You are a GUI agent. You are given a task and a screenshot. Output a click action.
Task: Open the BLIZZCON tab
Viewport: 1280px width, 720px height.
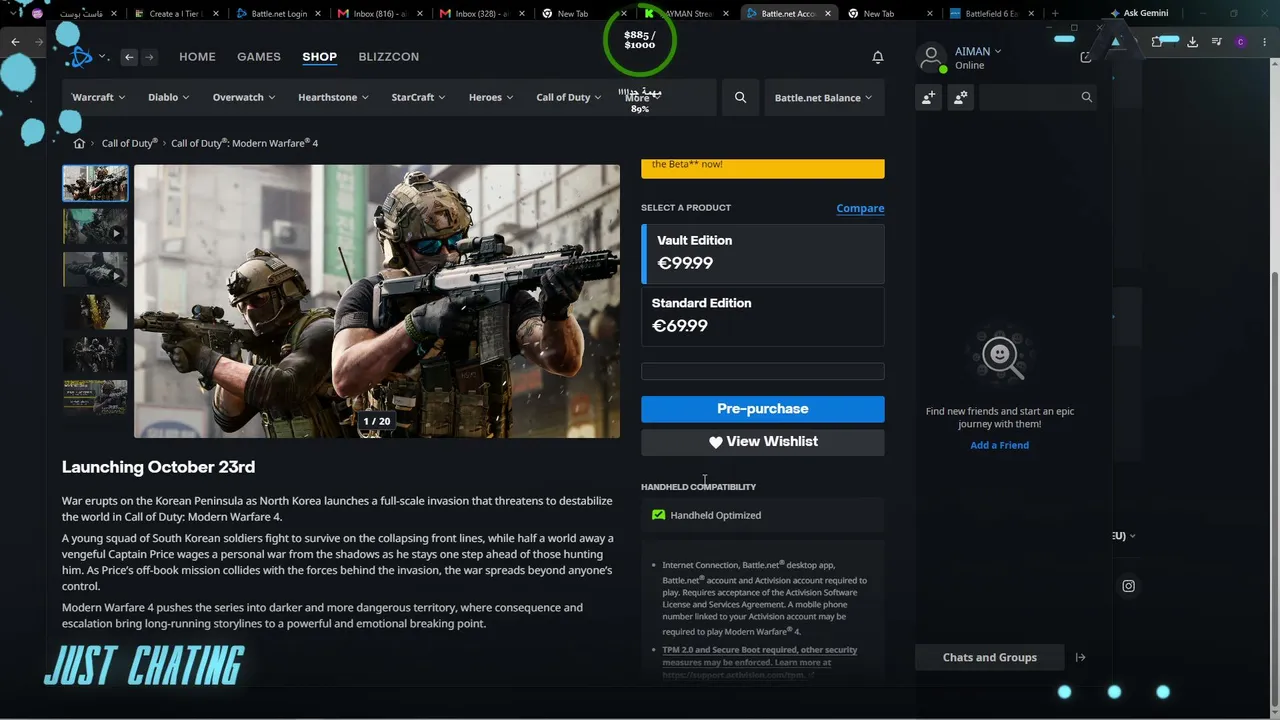tap(389, 57)
